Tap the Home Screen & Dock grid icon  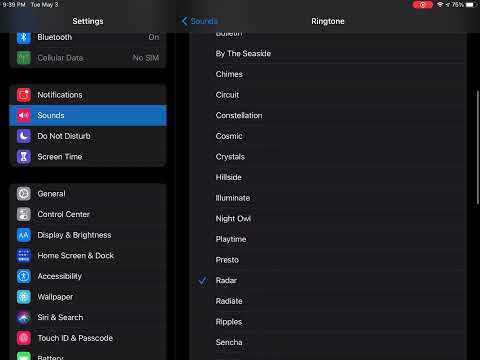point(24,256)
